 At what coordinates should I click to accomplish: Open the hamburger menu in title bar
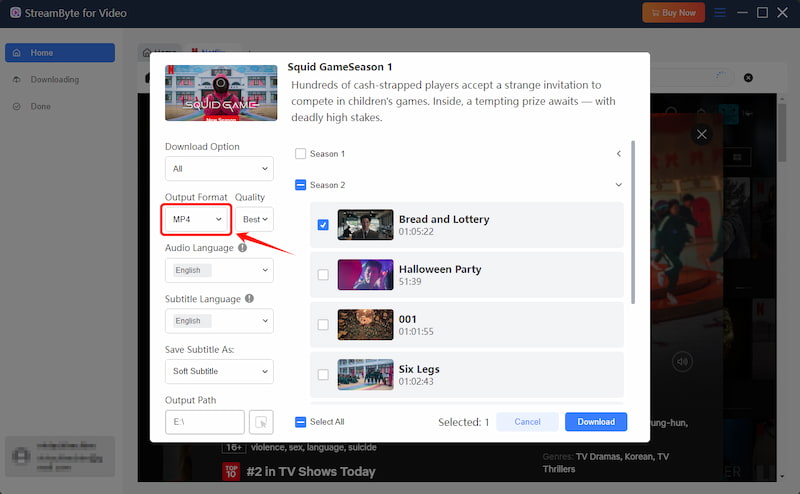coord(719,13)
